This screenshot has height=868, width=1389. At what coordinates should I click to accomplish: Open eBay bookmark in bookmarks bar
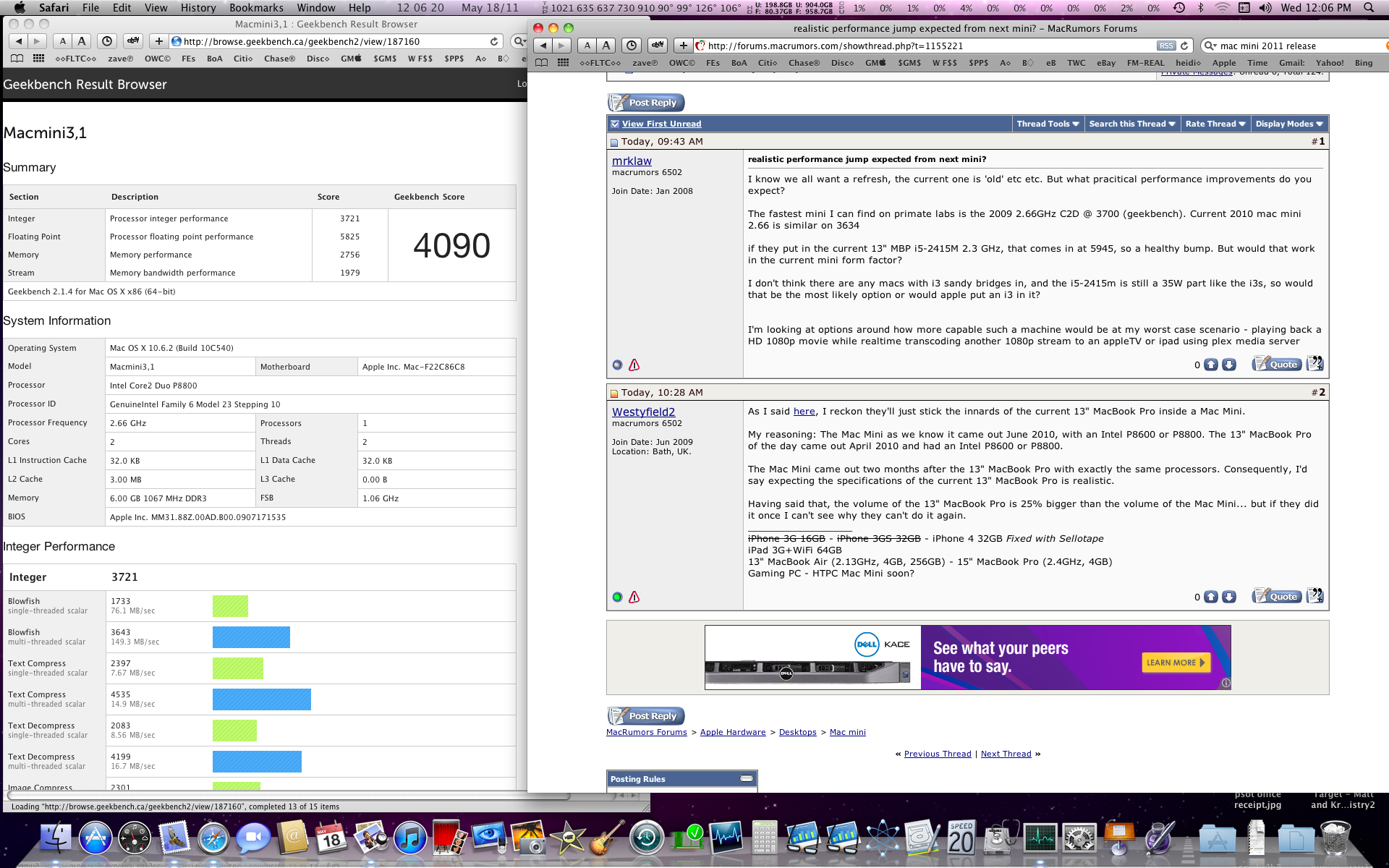pyautogui.click(x=1106, y=63)
